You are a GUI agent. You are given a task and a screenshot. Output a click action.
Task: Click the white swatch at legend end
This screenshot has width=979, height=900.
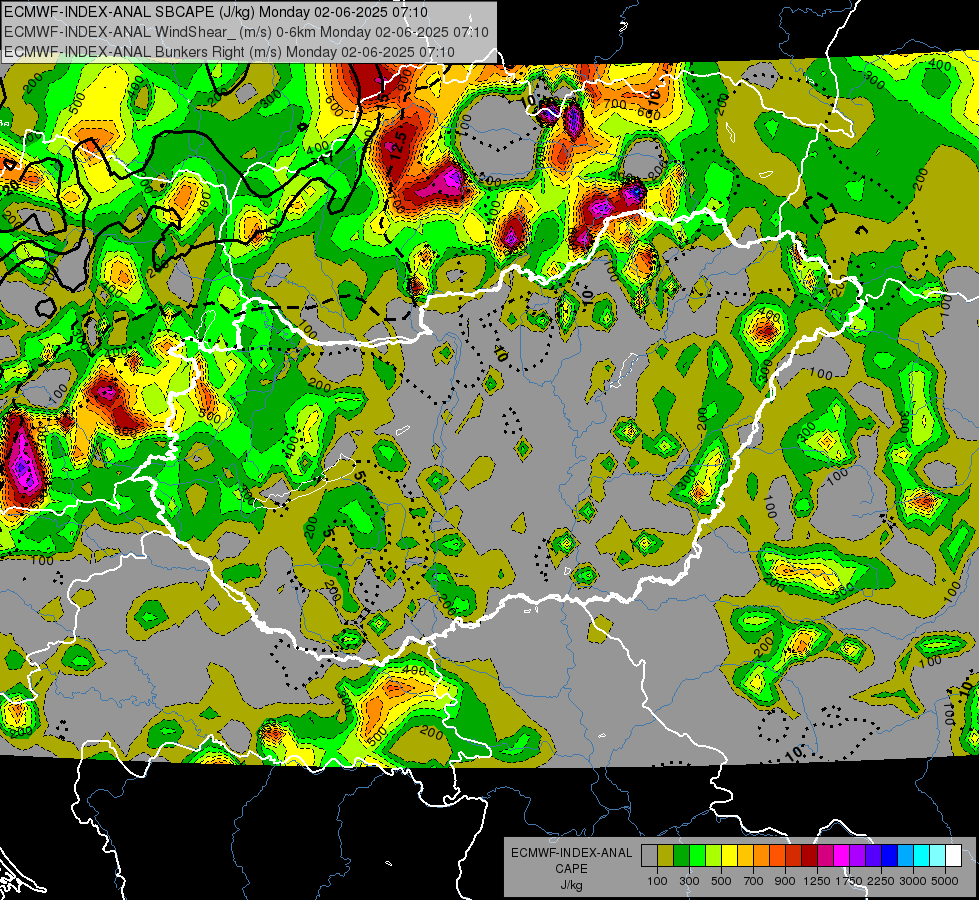[954, 856]
